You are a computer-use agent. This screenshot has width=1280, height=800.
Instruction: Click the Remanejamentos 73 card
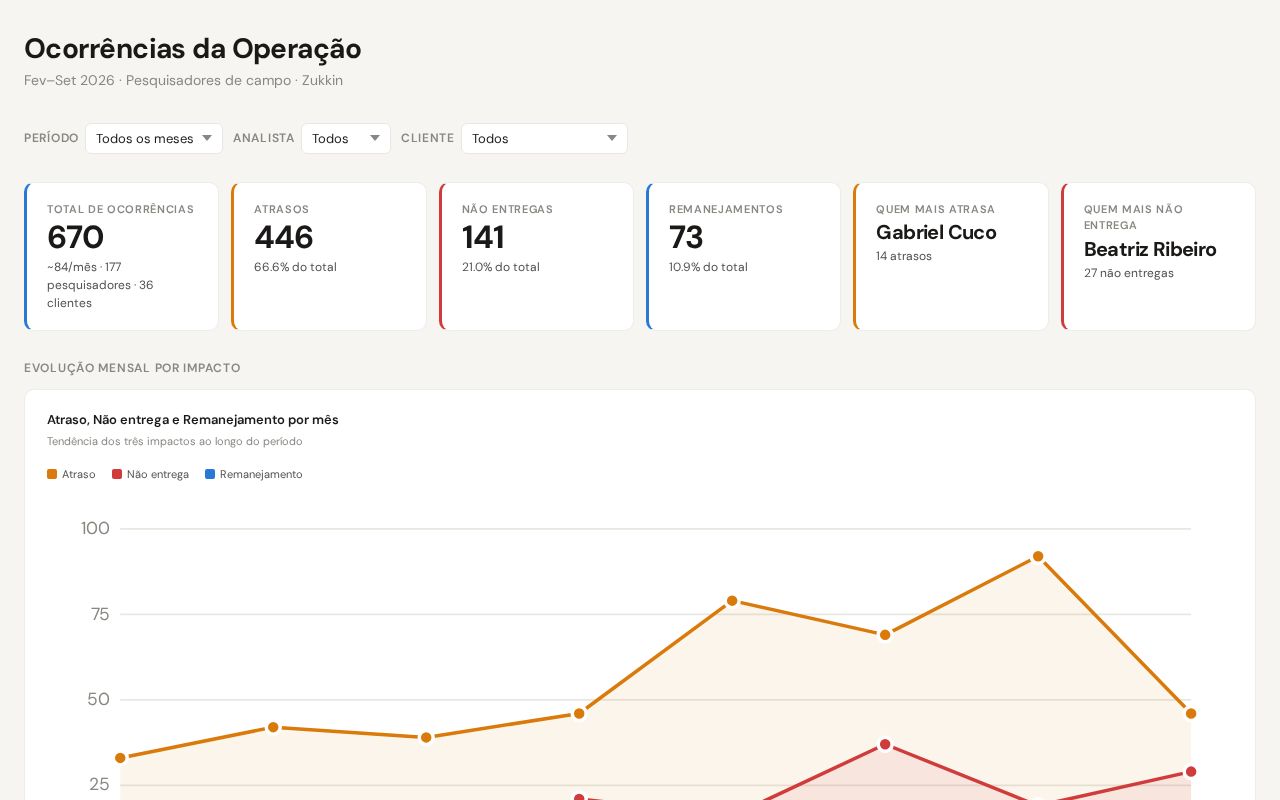tap(743, 256)
